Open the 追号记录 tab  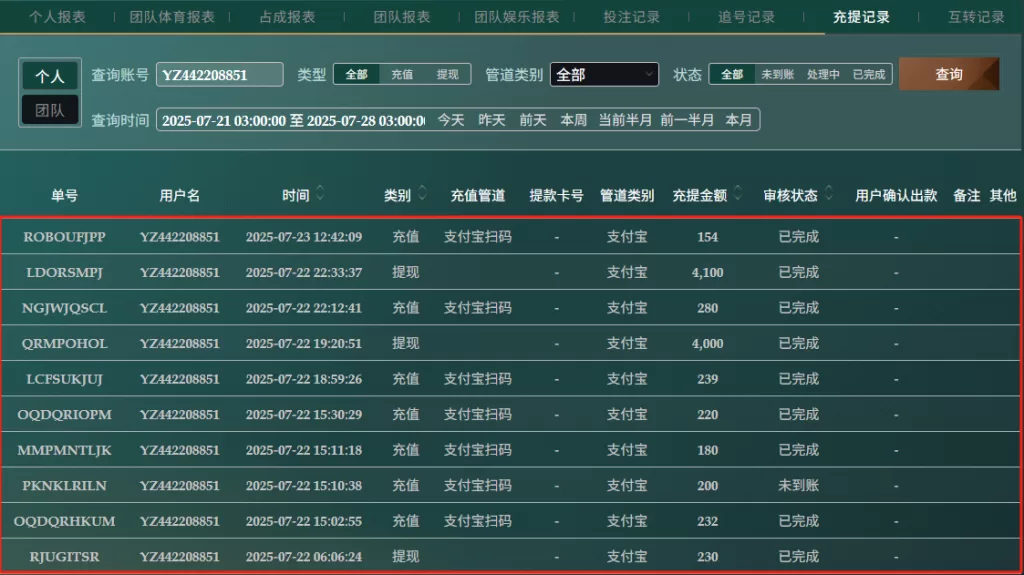(746, 17)
